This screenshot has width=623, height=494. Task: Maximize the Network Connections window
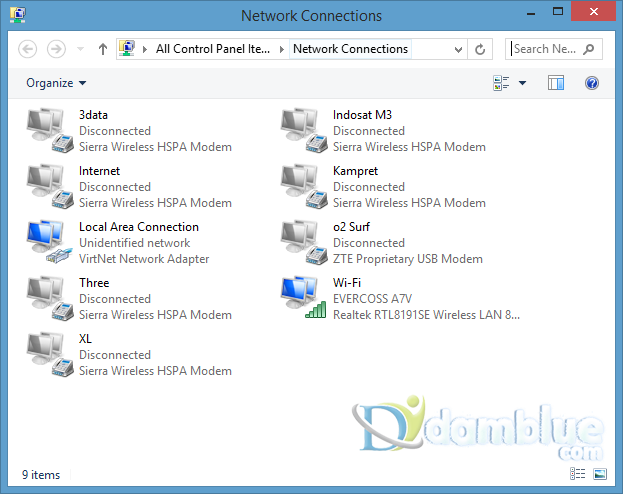(x=558, y=12)
